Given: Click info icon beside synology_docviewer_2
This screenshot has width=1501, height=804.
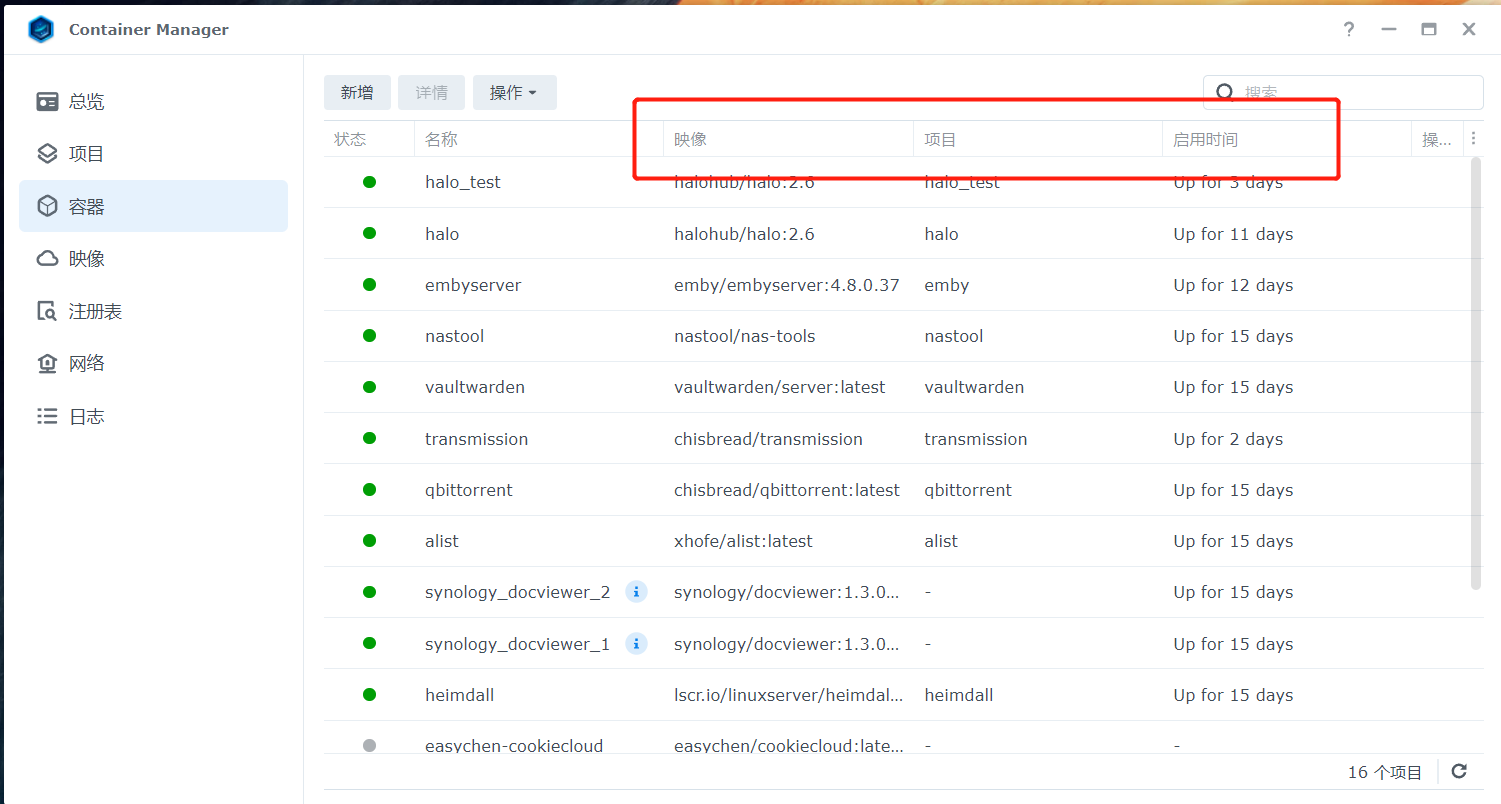Looking at the screenshot, I should tap(636, 592).
